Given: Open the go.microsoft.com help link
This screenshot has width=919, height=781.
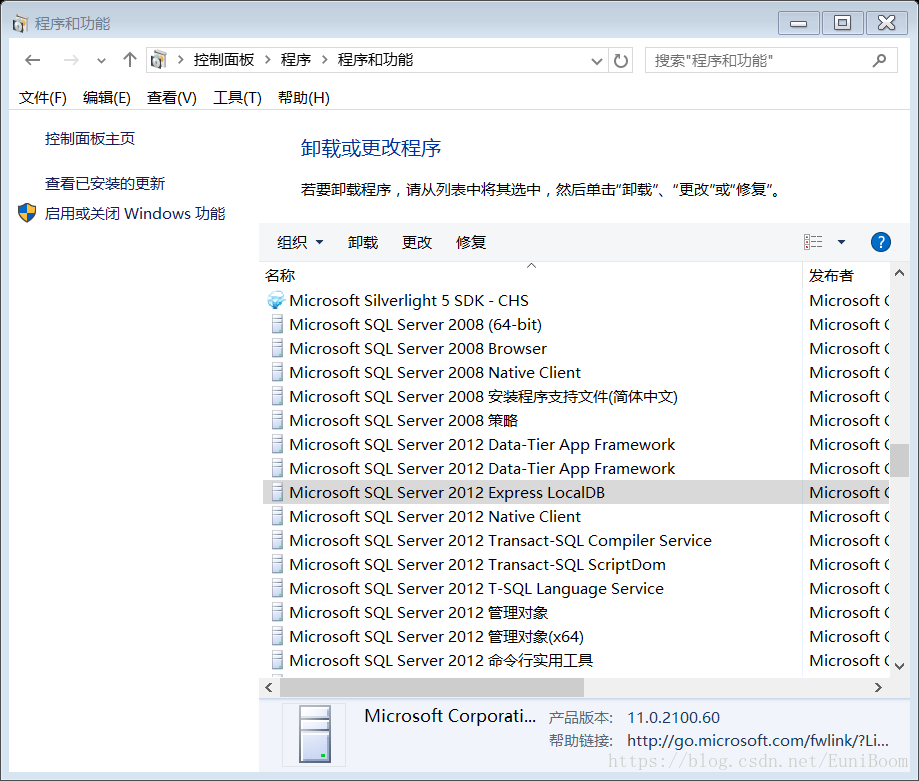Looking at the screenshot, I should pos(758,741).
